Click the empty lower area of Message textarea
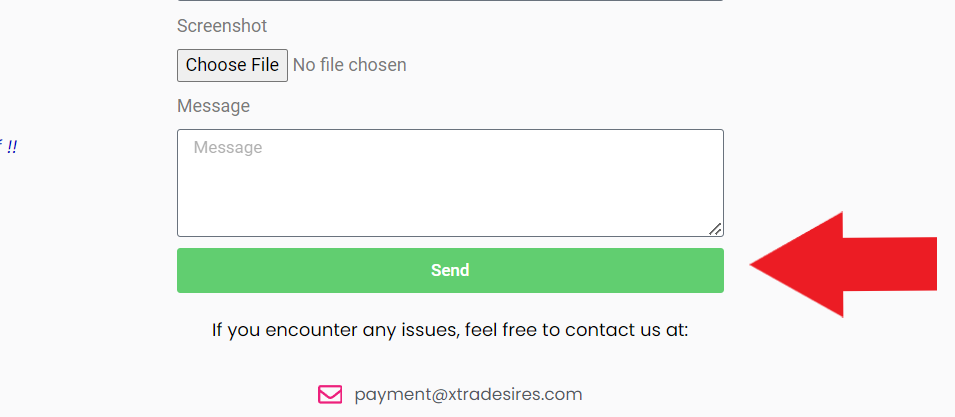955x417 pixels. point(450,205)
